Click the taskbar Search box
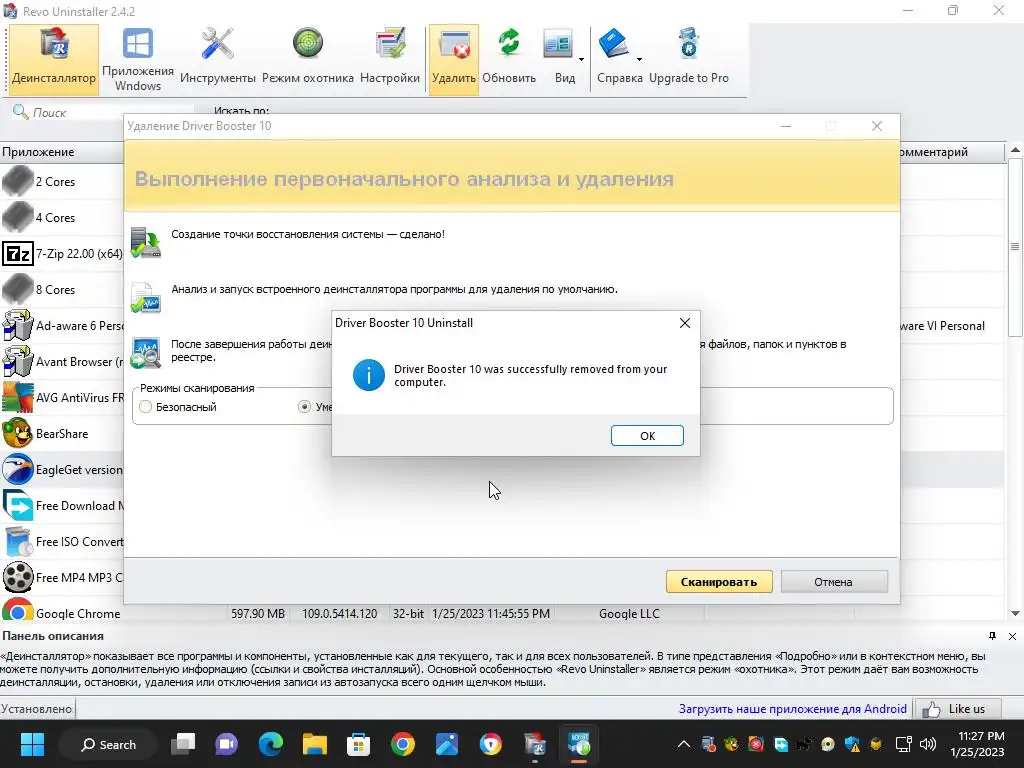The height and width of the screenshot is (768, 1024). [108, 744]
